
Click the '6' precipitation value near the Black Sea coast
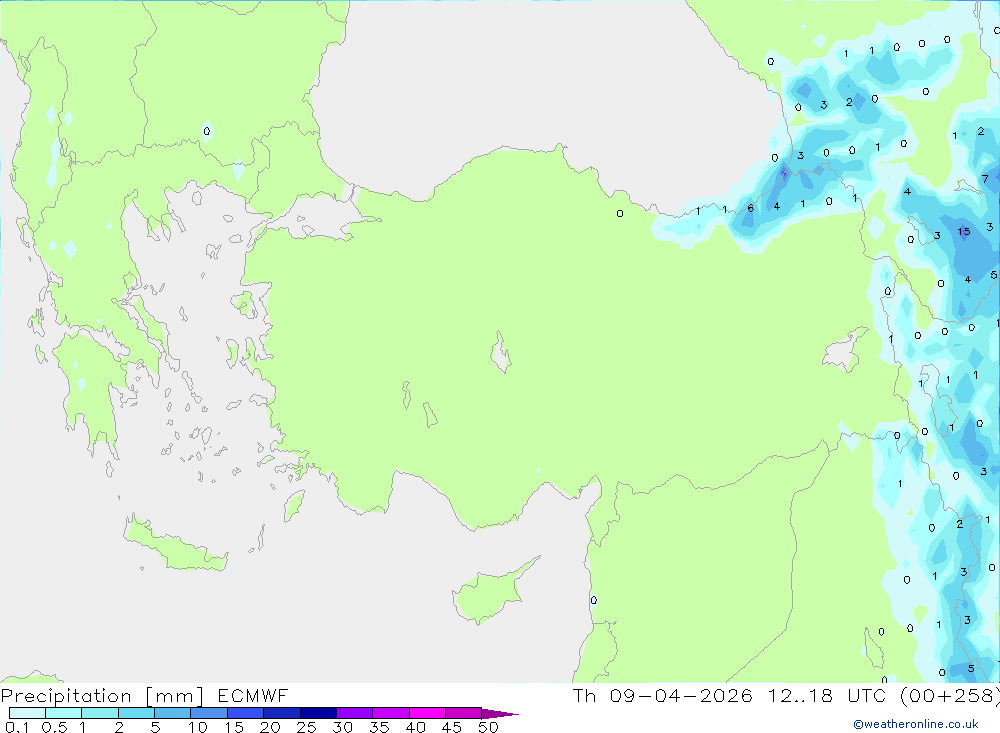[751, 208]
